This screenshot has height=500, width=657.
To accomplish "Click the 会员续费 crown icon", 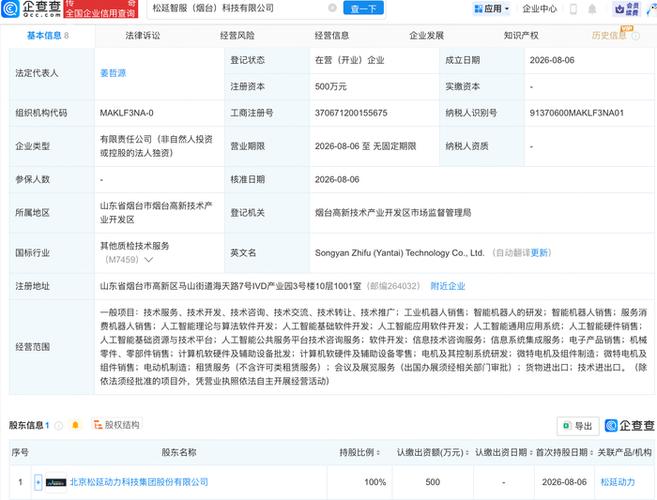I will click(x=627, y=9).
